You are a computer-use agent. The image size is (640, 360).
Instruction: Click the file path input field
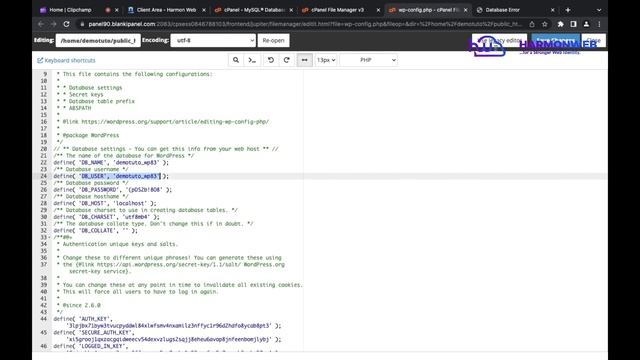(x=98, y=40)
